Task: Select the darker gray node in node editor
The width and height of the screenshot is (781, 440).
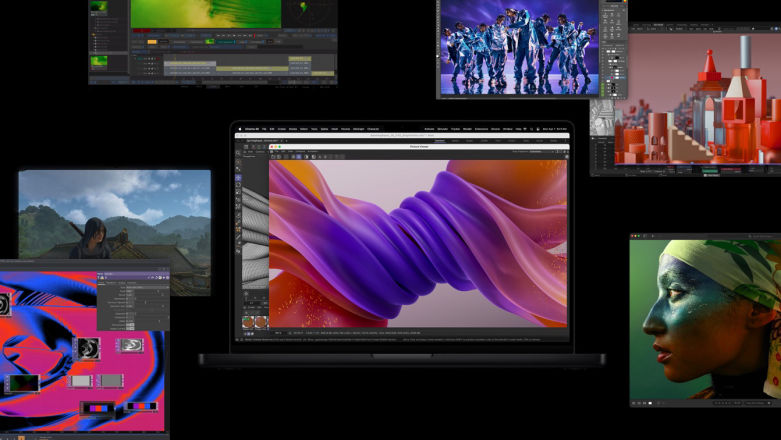Action: click(111, 381)
